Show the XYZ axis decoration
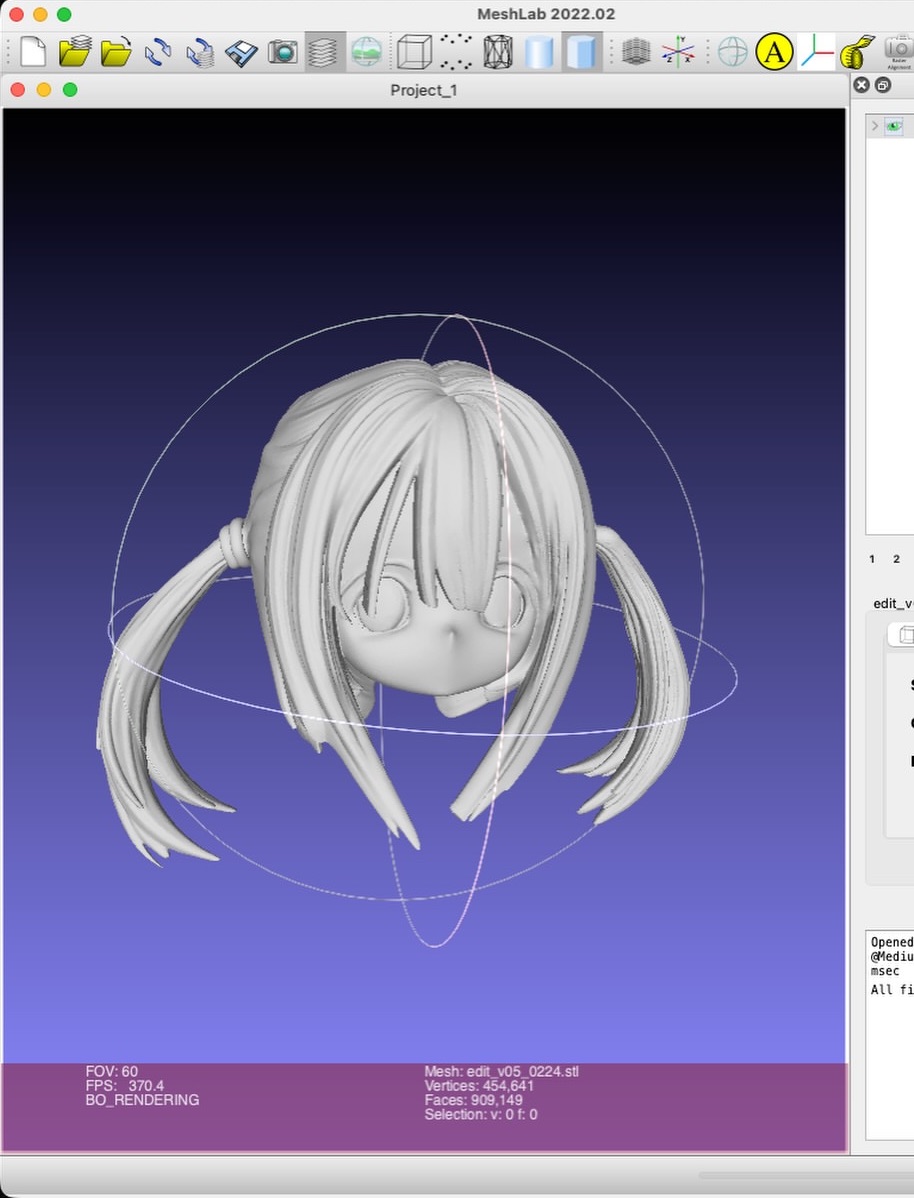 click(678, 52)
